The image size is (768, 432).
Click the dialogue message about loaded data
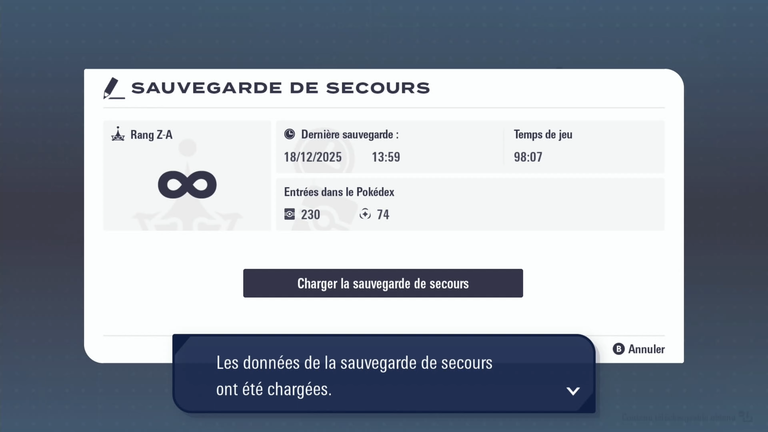coord(355,375)
